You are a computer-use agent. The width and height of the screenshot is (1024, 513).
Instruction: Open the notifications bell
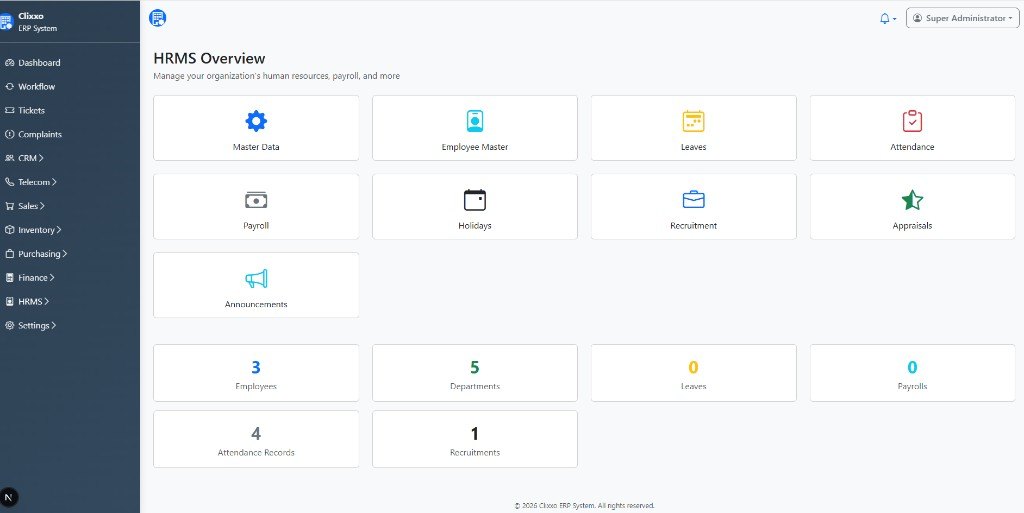tap(885, 18)
